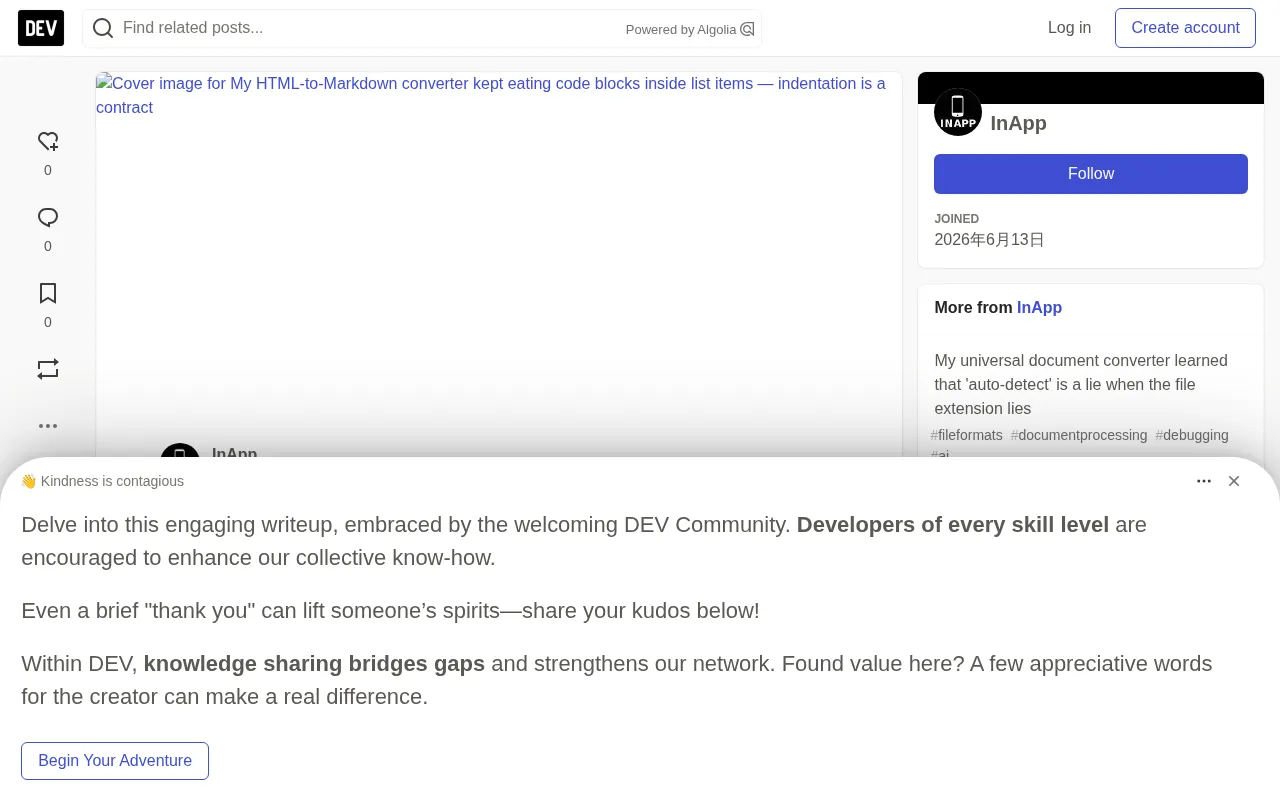Click Powered by Algolia text
This screenshot has height=800, width=1280.
point(681,29)
